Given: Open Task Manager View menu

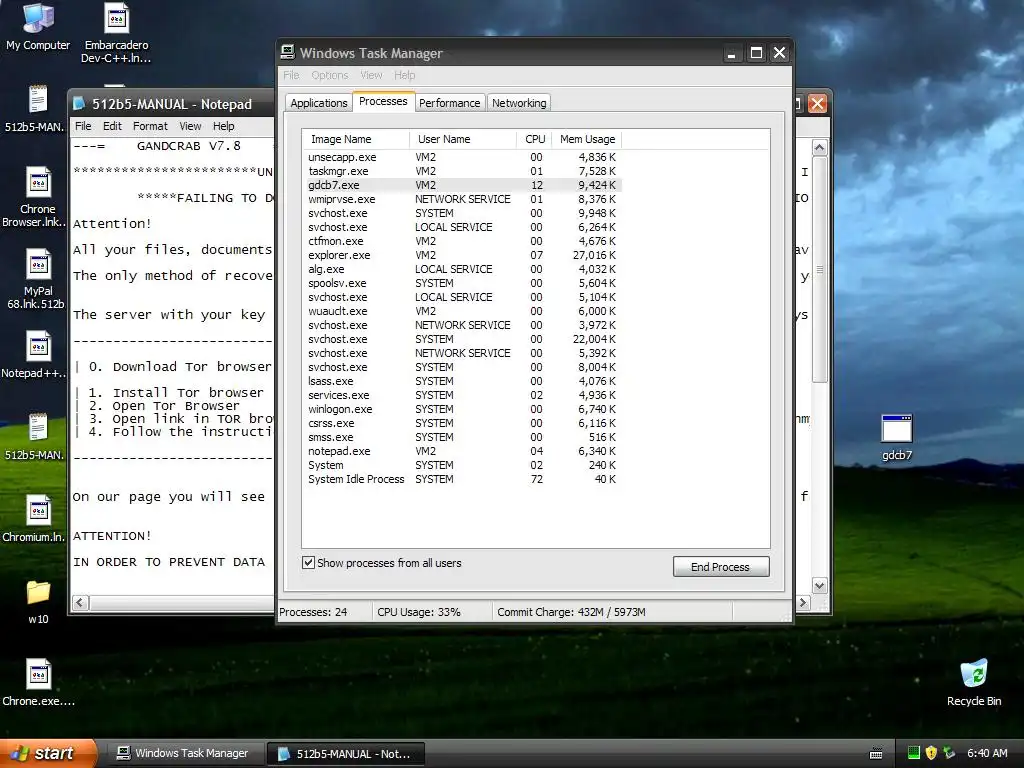Looking at the screenshot, I should [372, 75].
